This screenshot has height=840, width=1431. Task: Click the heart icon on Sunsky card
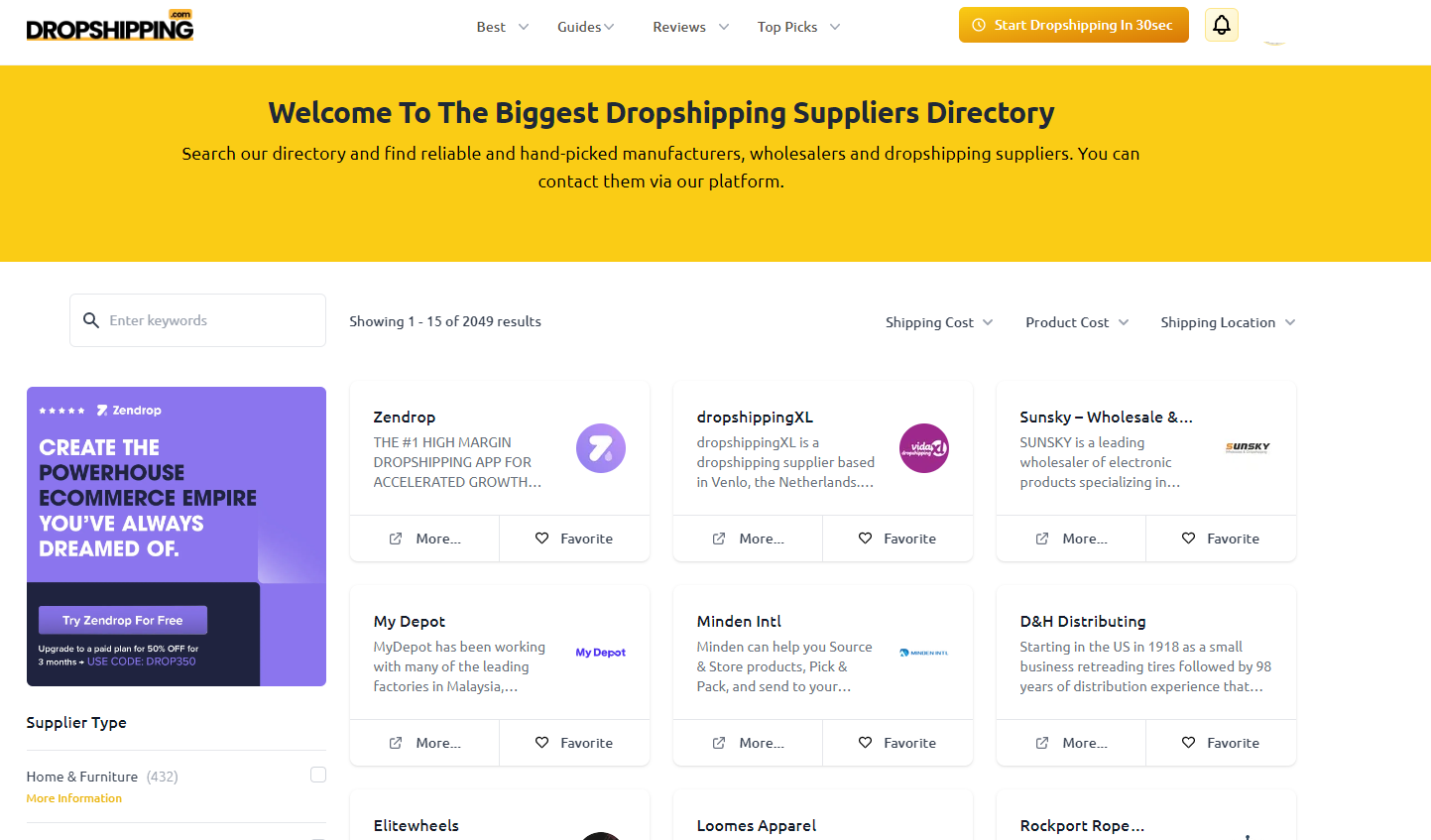[1188, 539]
